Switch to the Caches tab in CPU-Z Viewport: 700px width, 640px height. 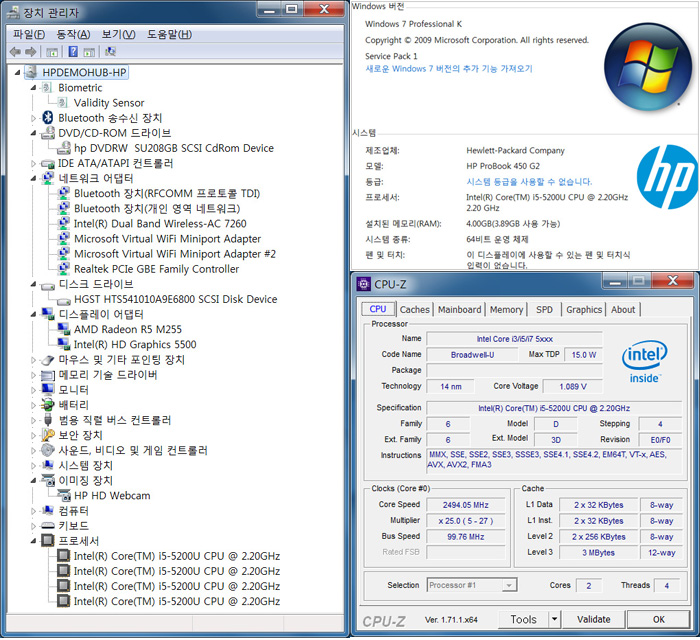[x=415, y=309]
